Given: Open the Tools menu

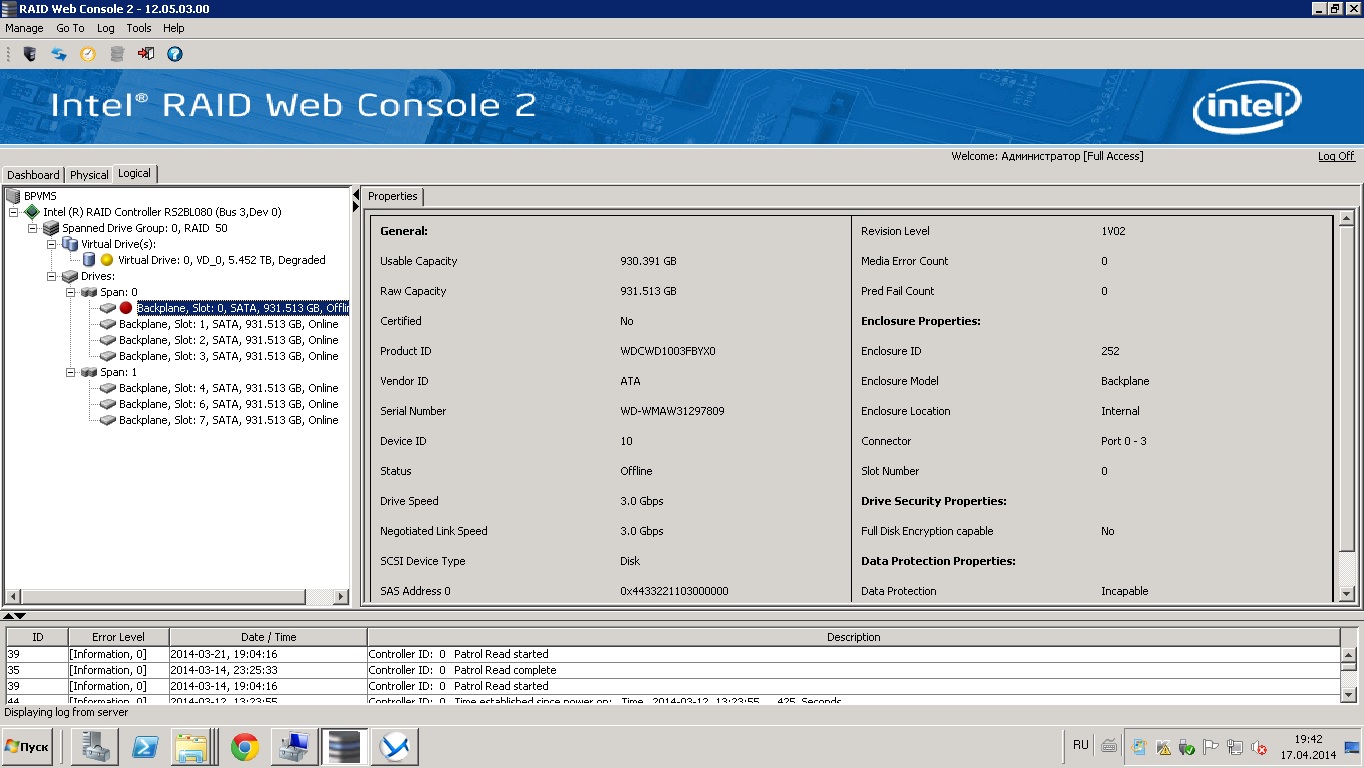Looking at the screenshot, I should [138, 28].
